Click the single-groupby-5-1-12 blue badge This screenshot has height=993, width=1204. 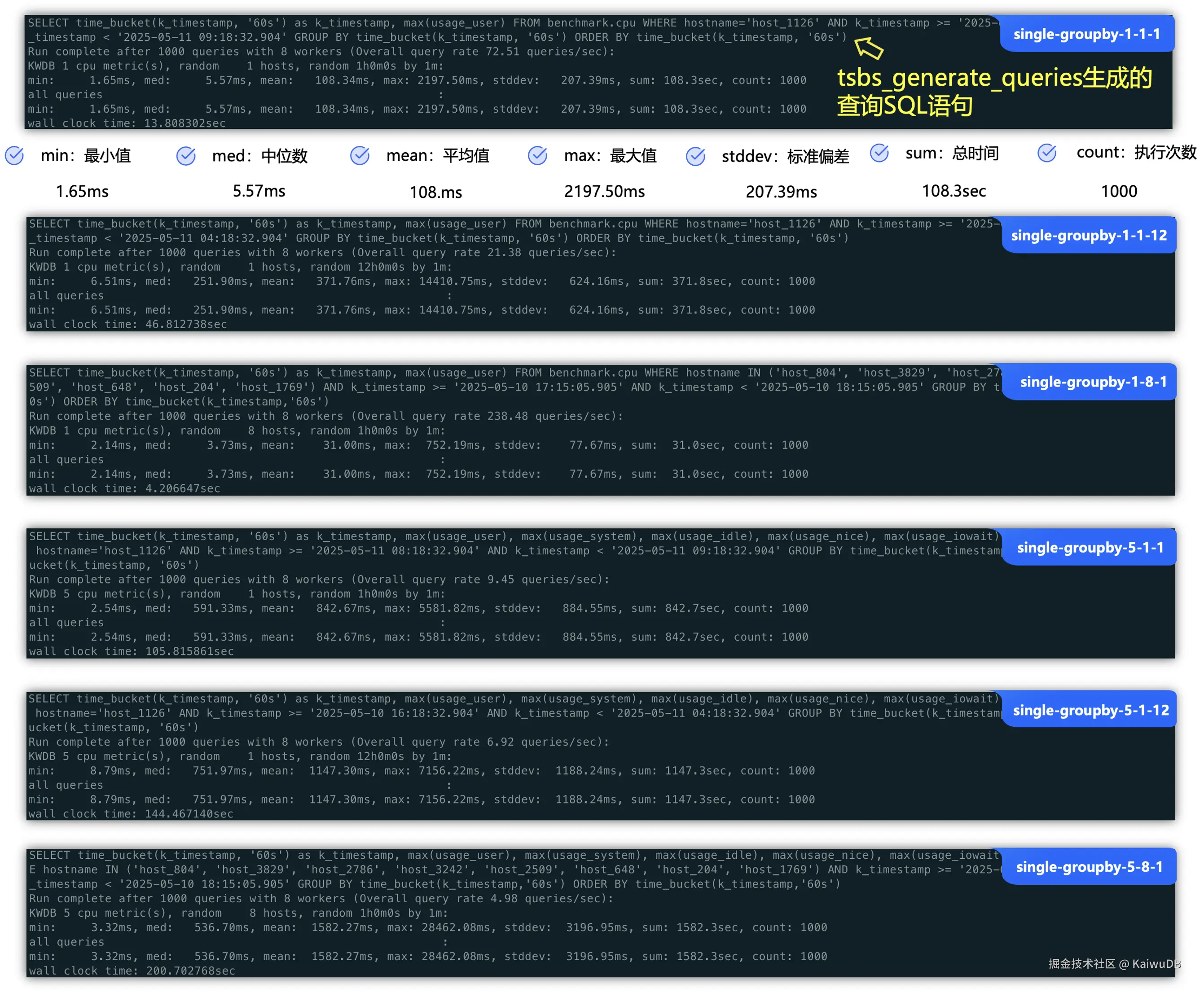tap(1091, 710)
